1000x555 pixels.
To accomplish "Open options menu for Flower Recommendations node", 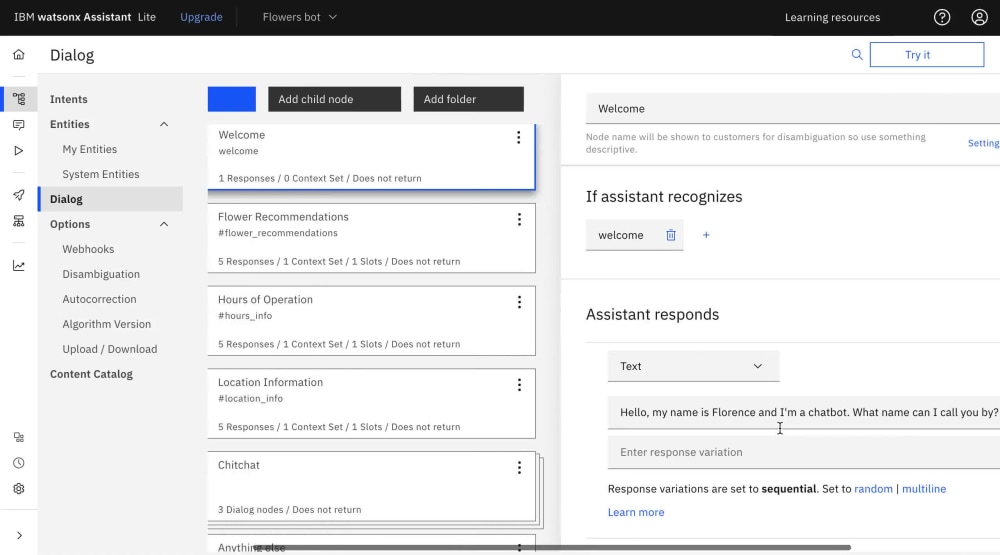I will (519, 219).
